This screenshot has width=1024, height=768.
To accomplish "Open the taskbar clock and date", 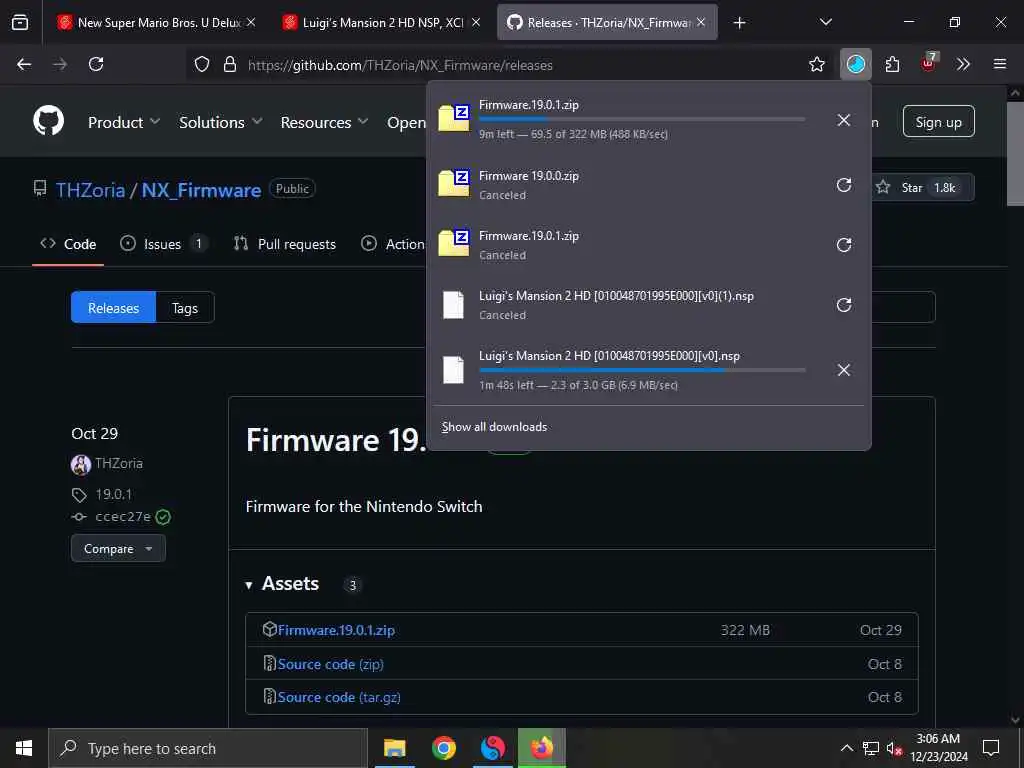I will coord(938,748).
